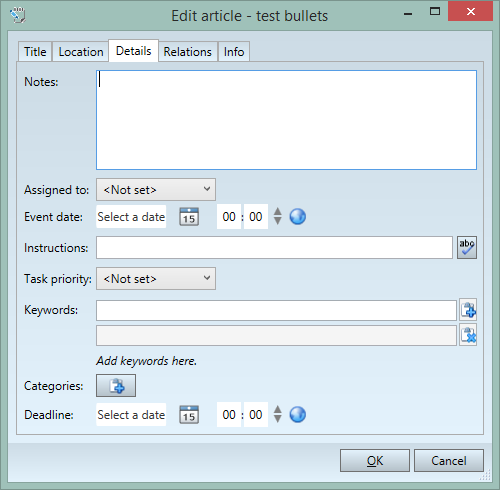Click the app icon in title bar

17,15
